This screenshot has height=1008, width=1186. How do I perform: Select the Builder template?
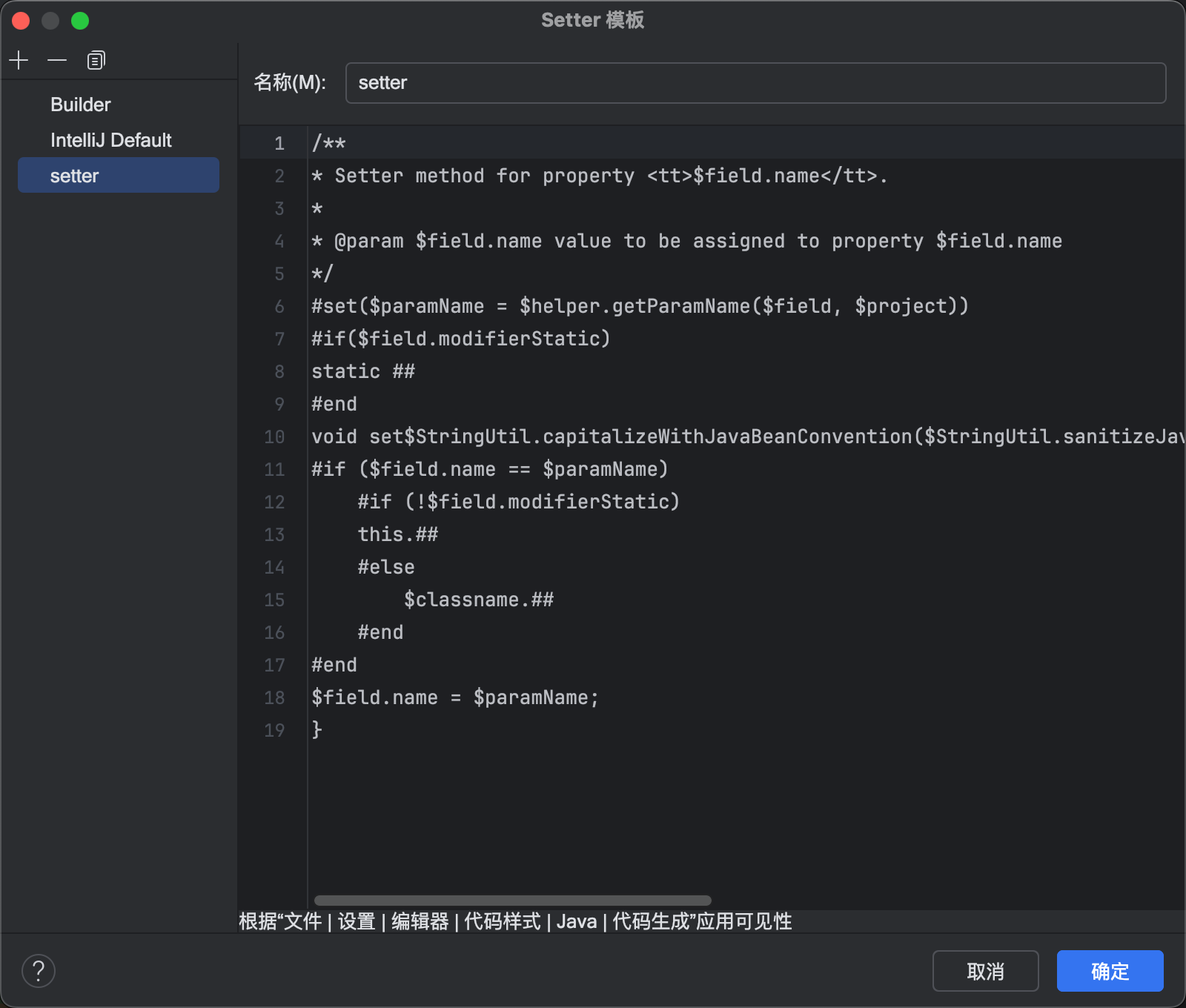[80, 104]
